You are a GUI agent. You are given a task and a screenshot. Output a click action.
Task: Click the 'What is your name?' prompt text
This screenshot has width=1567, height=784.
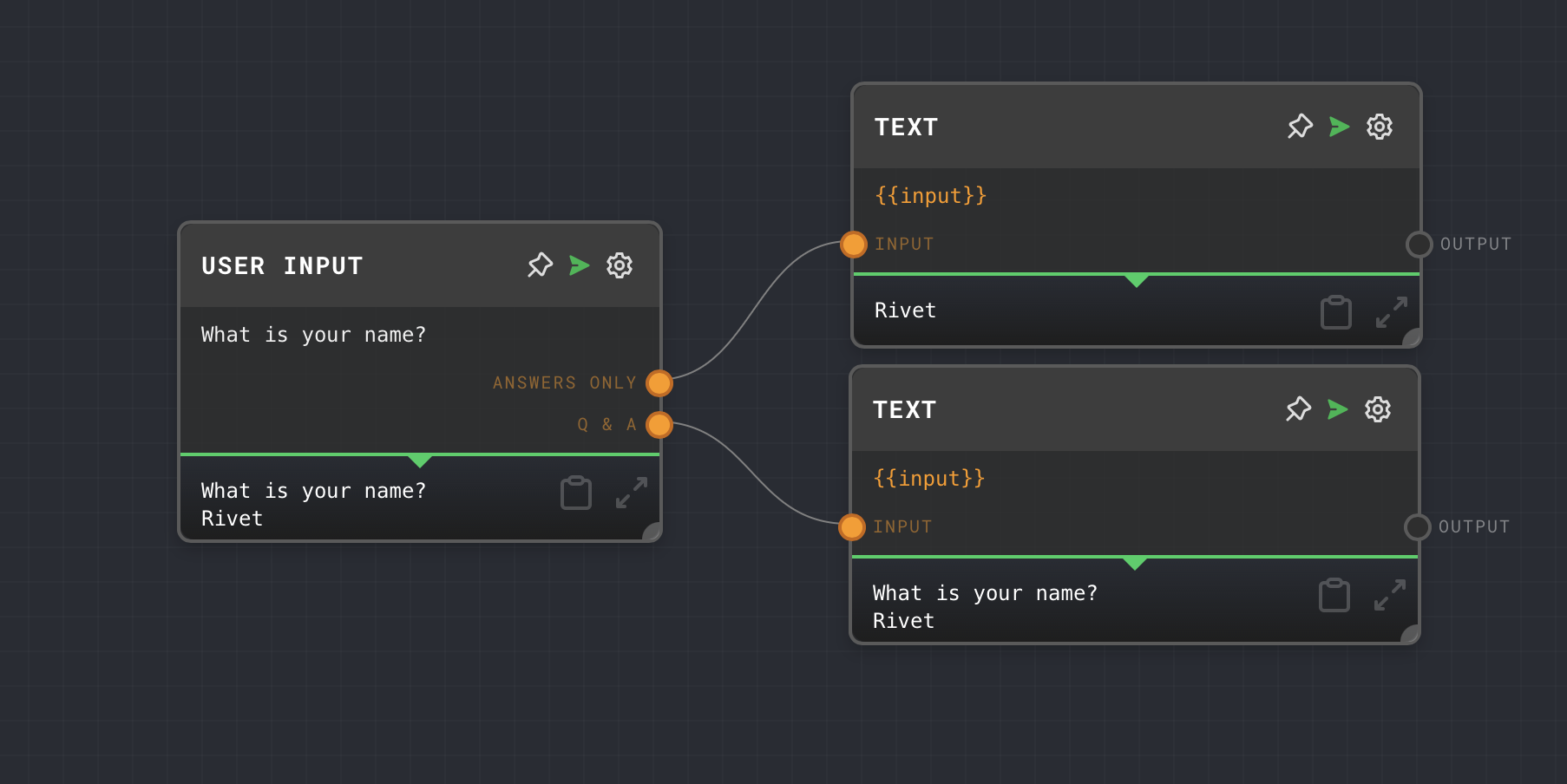[313, 335]
